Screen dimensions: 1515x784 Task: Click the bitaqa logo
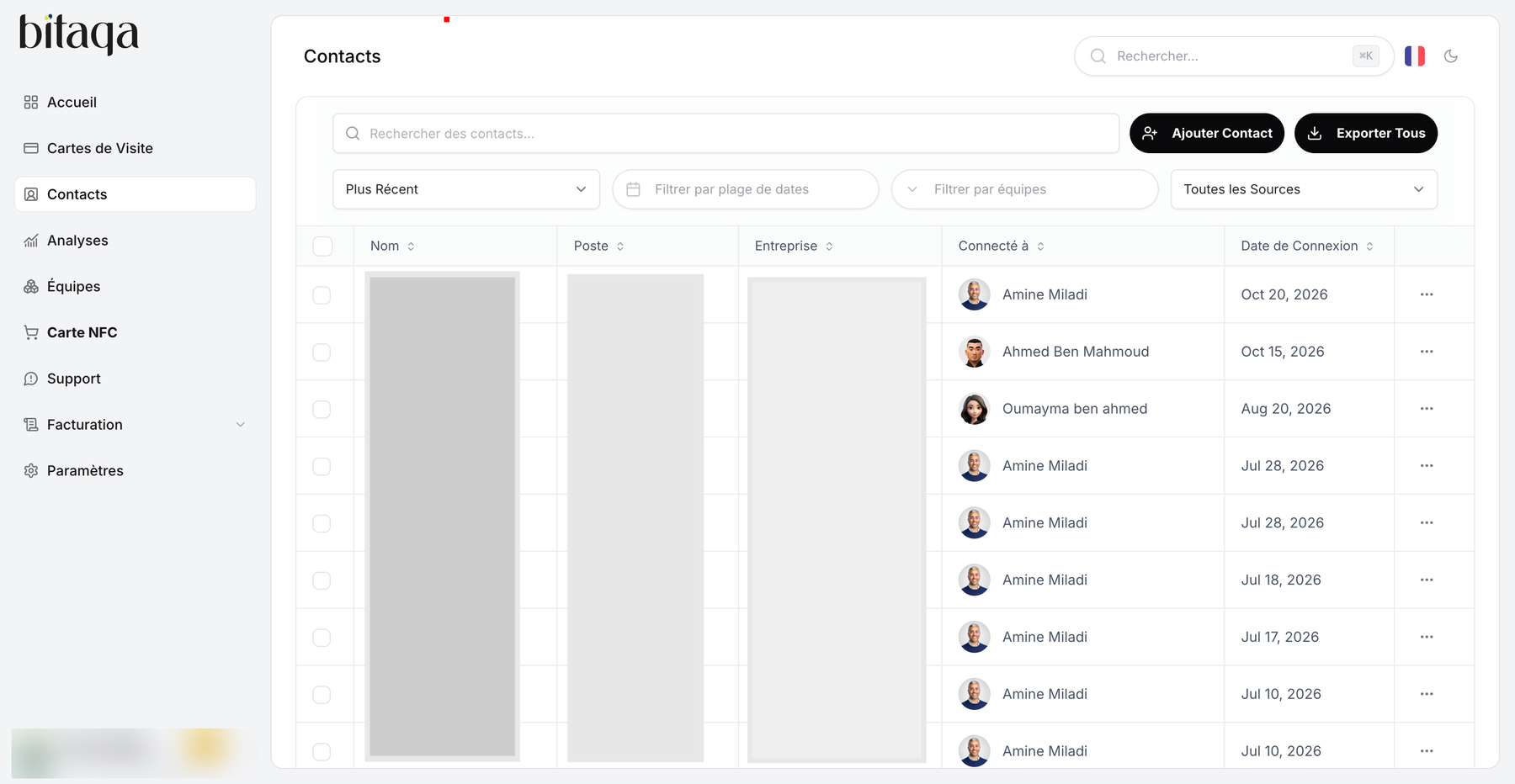point(78,34)
